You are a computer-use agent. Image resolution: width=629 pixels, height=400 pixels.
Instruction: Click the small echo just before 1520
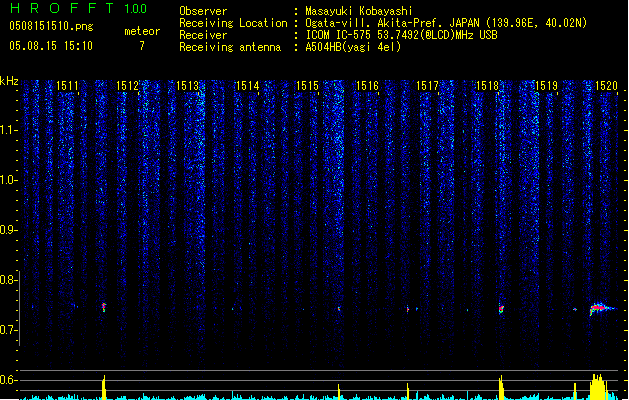[x=575, y=309]
